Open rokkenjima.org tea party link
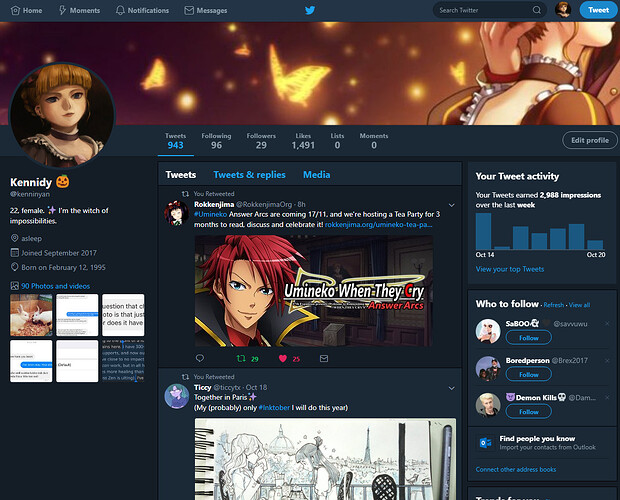Screen dimensions: 620x500 pyautogui.click(x=378, y=225)
